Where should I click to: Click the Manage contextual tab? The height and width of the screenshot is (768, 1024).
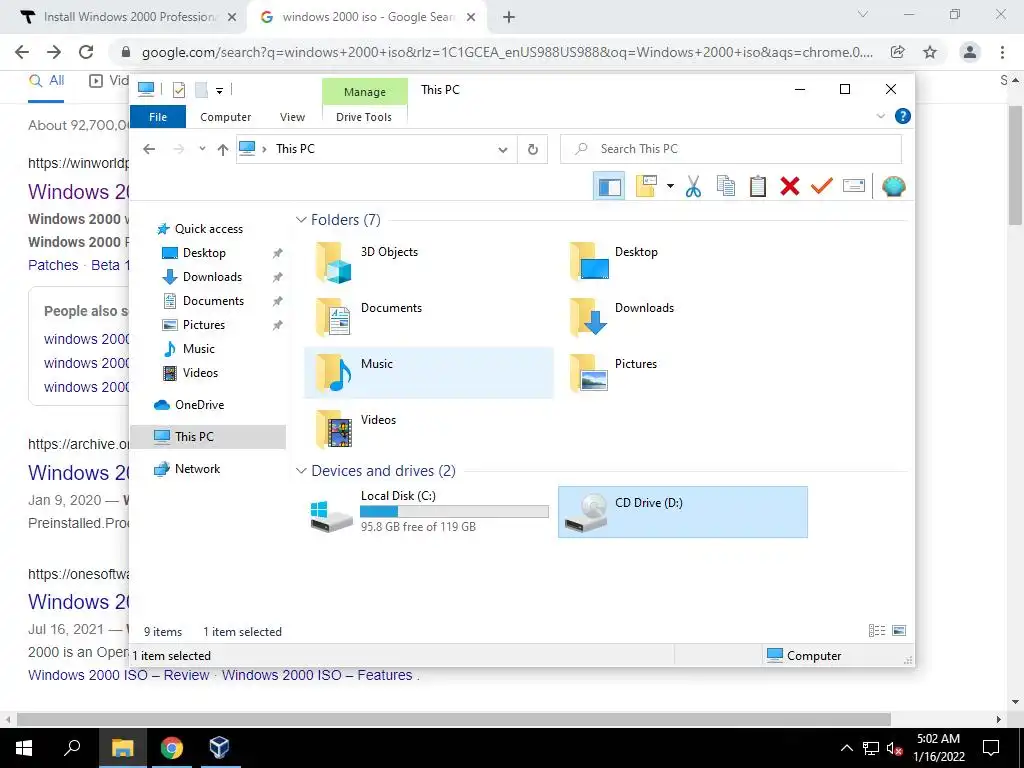pyautogui.click(x=364, y=92)
